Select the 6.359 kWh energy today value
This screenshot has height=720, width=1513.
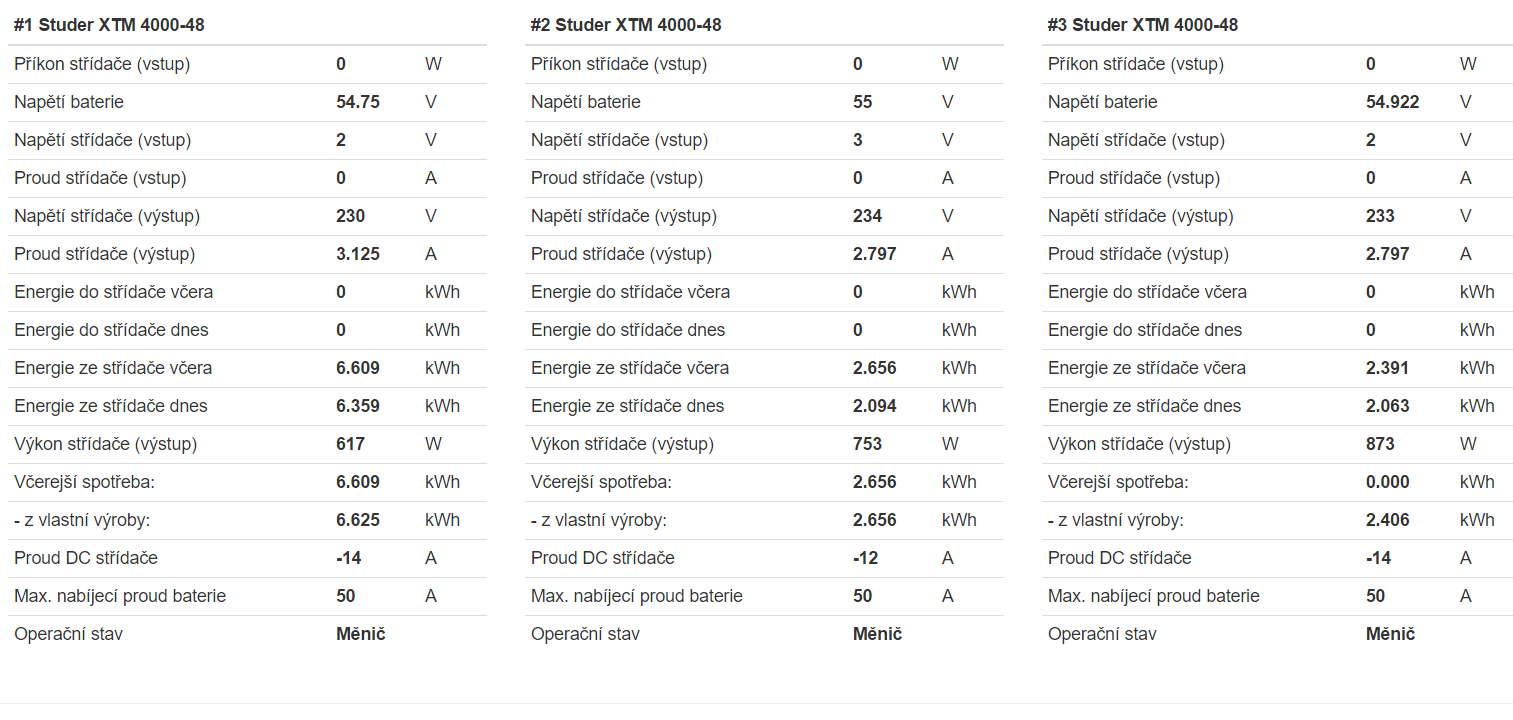[x=358, y=406]
